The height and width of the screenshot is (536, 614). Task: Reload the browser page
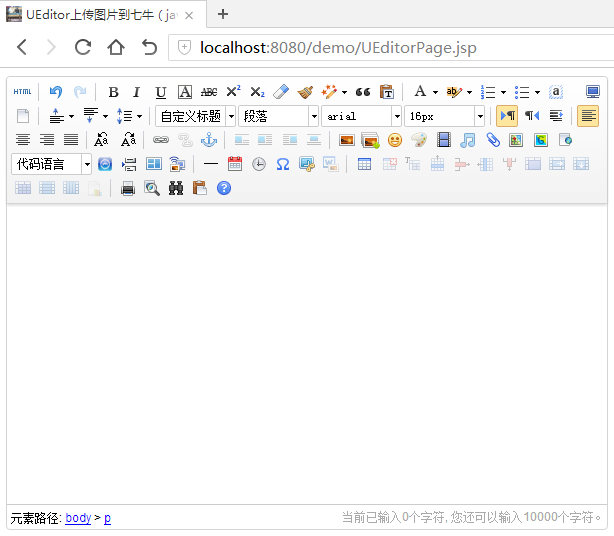tap(83, 47)
